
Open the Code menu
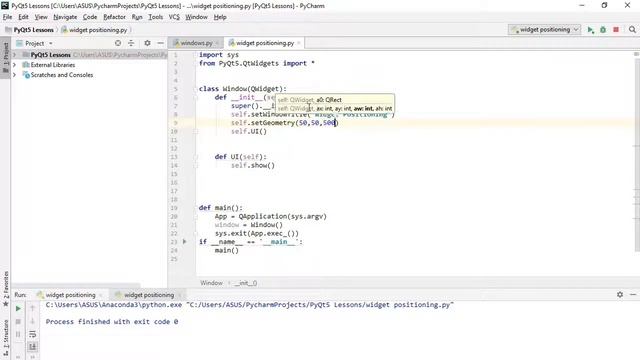(x=90, y=17)
